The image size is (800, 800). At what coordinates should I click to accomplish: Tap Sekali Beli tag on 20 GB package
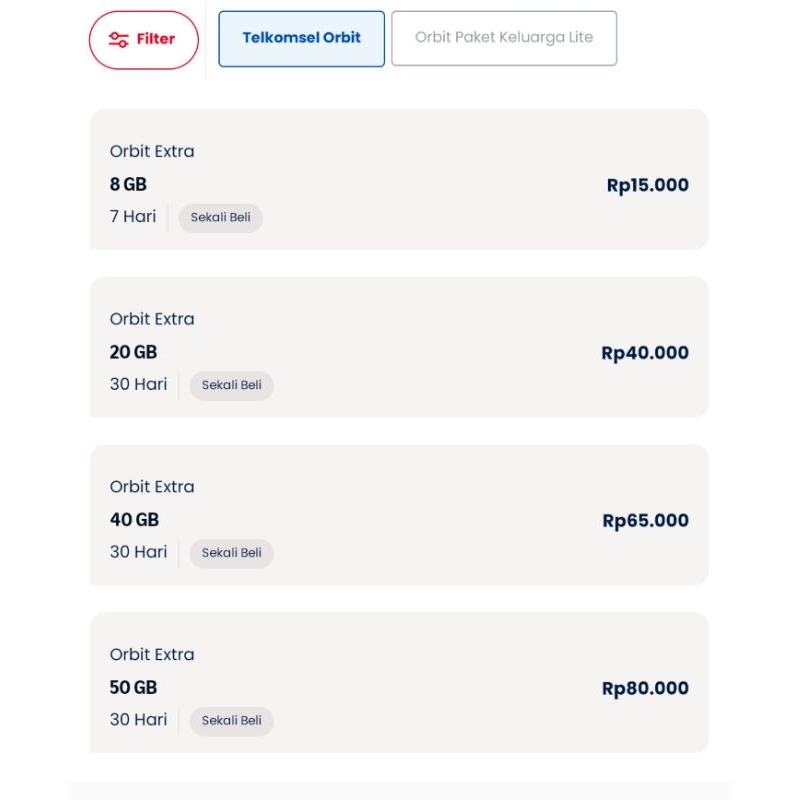click(x=231, y=385)
